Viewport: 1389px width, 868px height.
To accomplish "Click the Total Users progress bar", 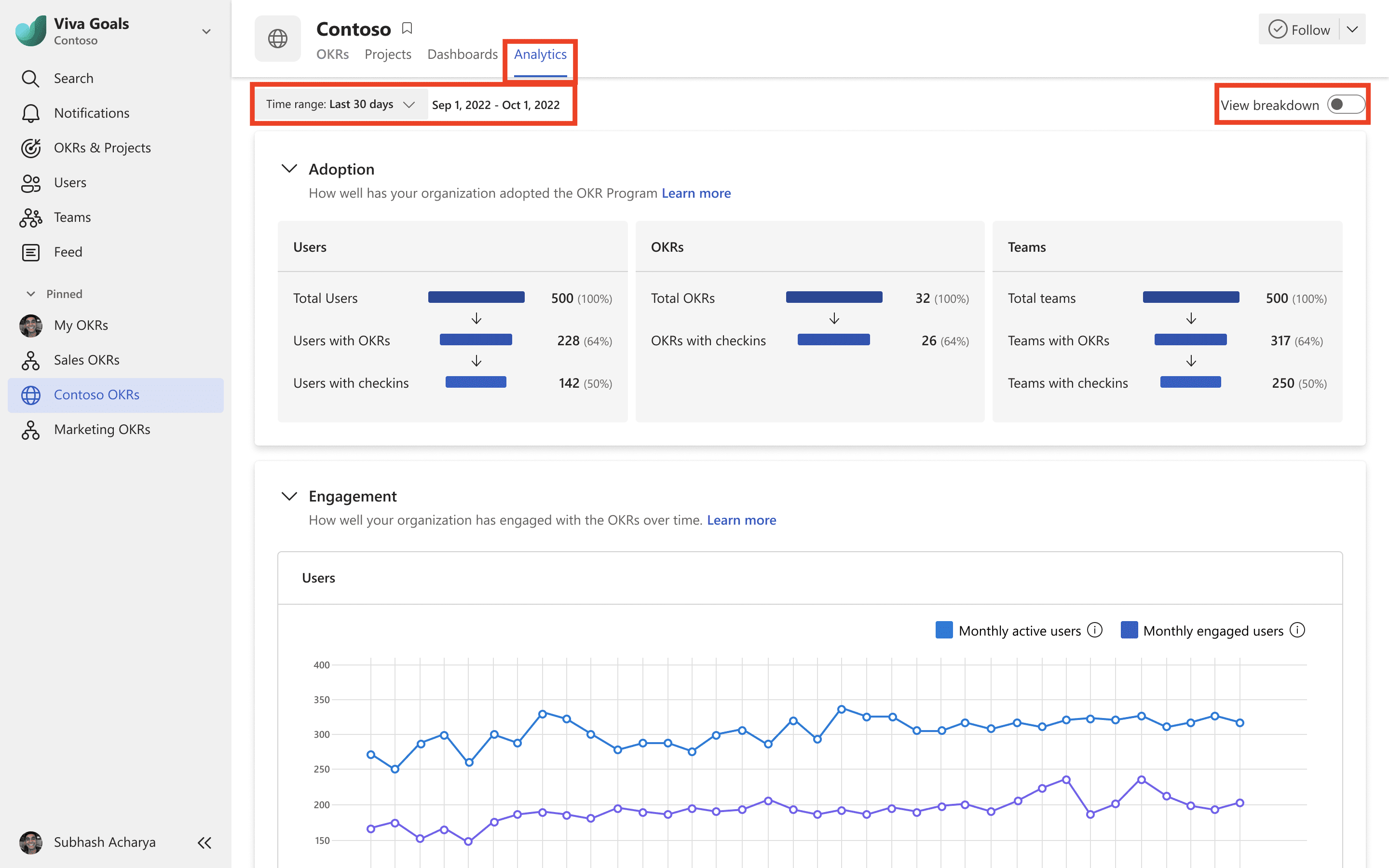I will point(476,298).
